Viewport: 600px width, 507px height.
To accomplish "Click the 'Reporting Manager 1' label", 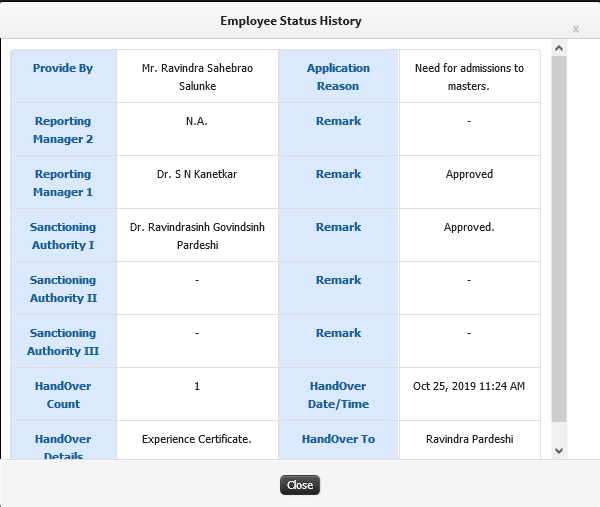I will [x=63, y=183].
